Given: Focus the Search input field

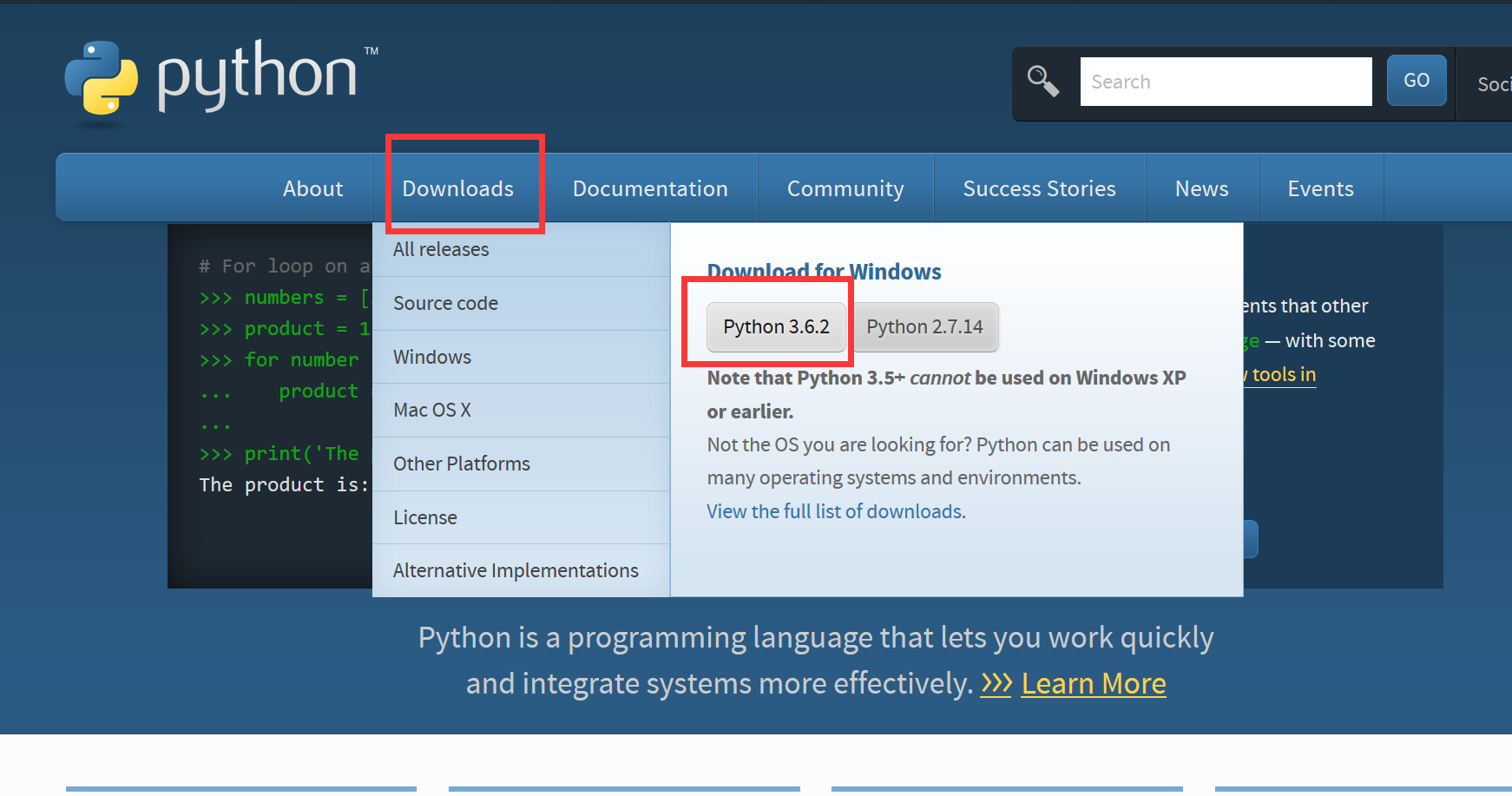Looking at the screenshot, I should click(1226, 82).
